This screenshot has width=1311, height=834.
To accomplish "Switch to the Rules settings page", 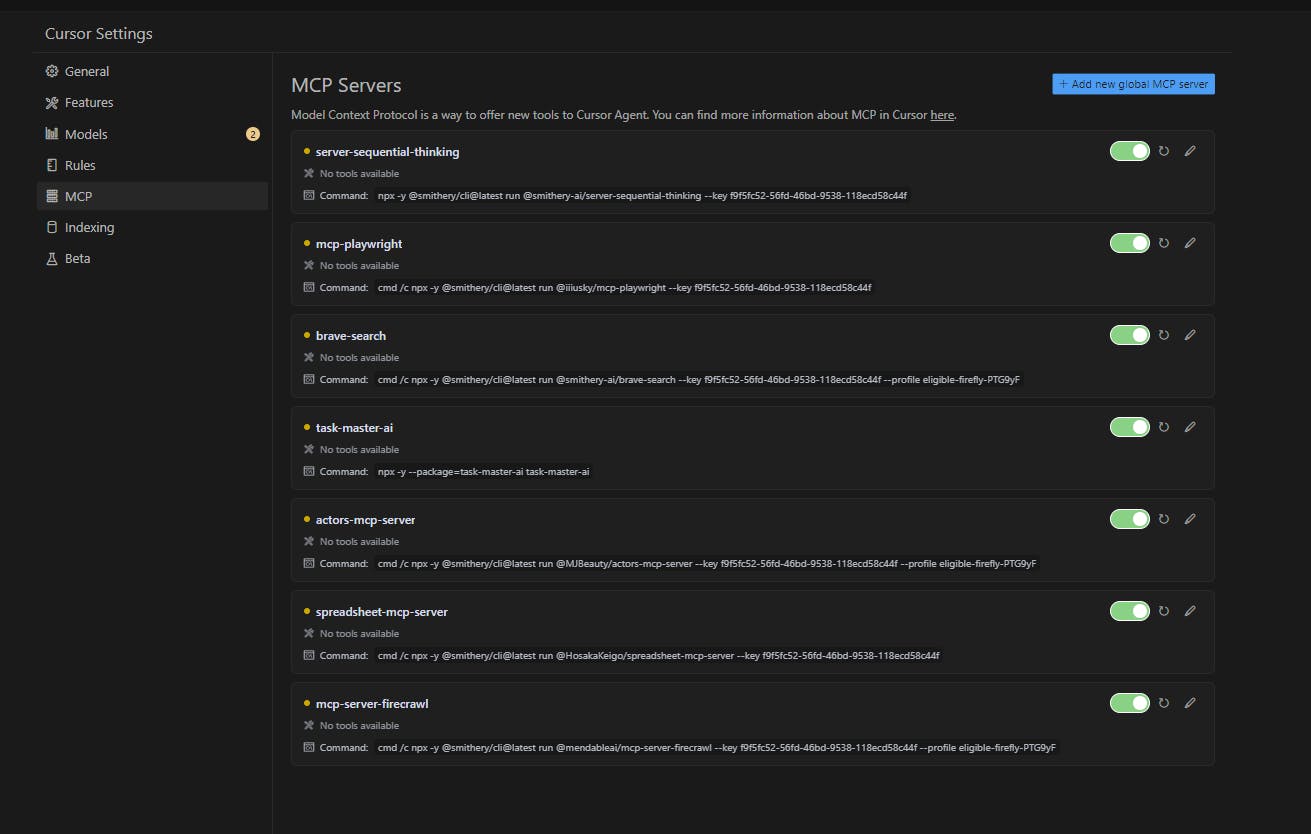I will (x=80, y=165).
